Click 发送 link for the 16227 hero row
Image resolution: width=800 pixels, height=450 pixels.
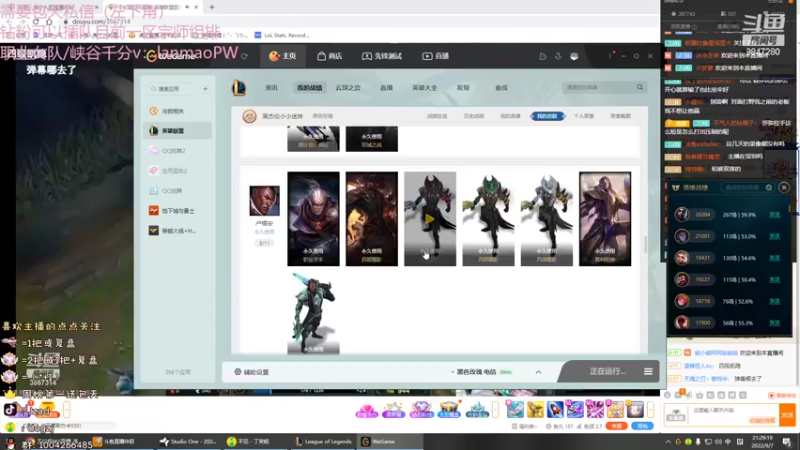coord(774,280)
